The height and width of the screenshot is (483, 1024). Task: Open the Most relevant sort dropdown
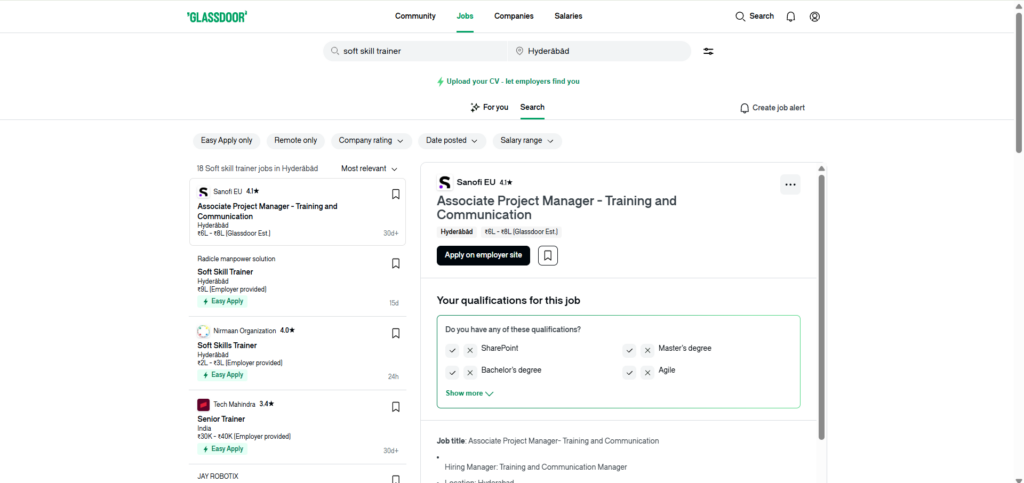(369, 168)
